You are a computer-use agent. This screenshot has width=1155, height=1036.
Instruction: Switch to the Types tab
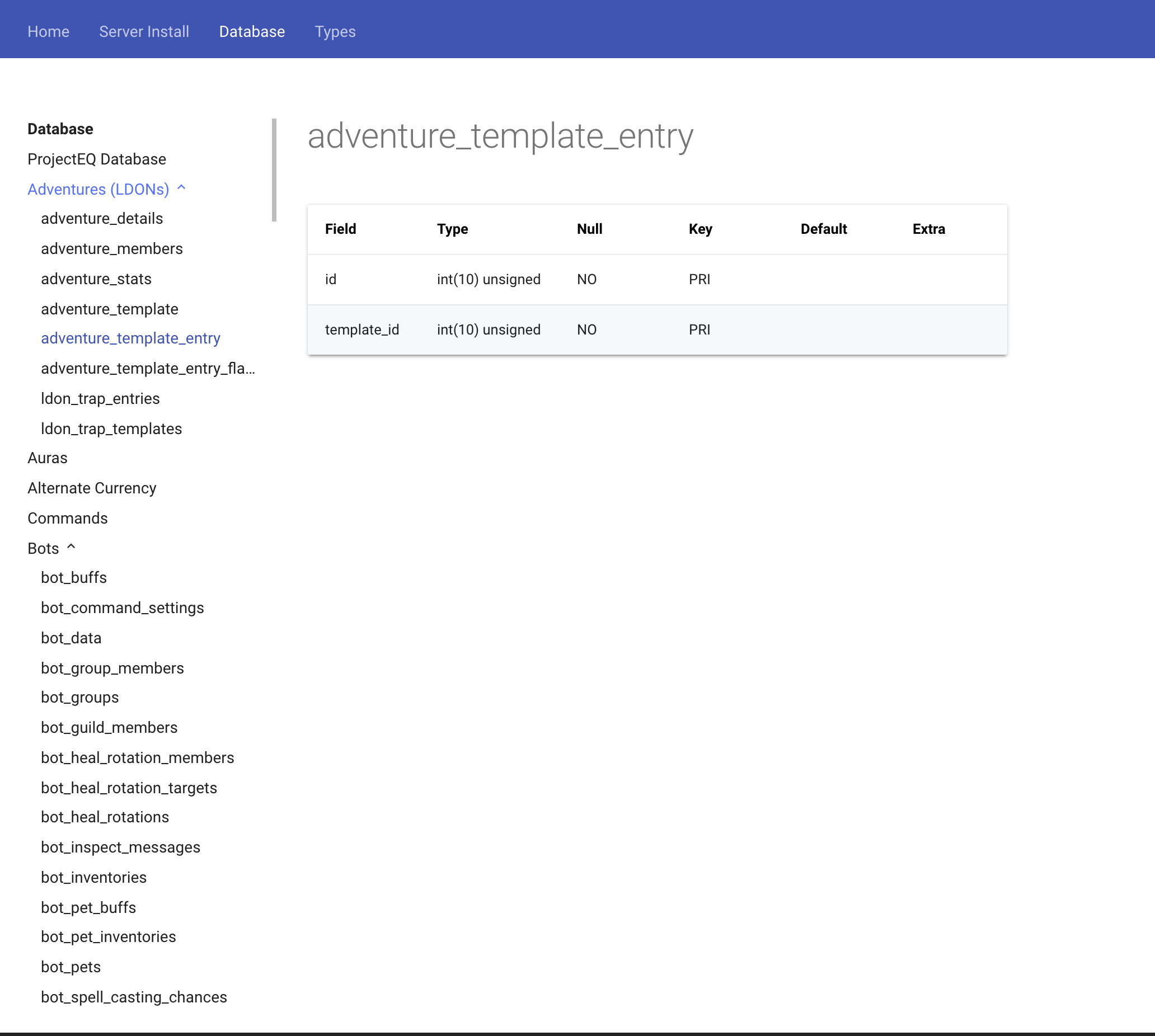click(x=335, y=31)
